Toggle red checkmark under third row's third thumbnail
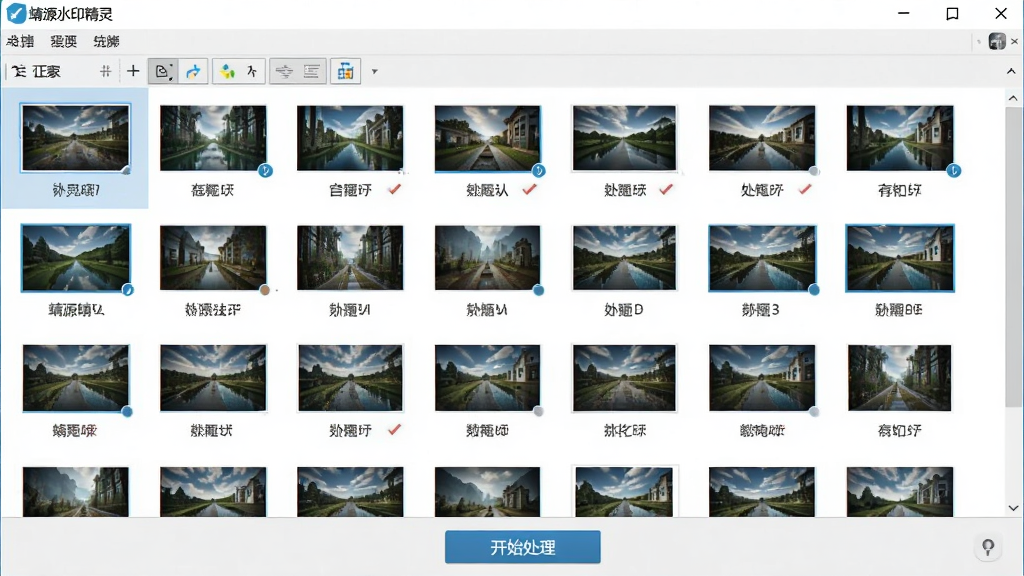Viewport: 1024px width, 576px height. click(394, 430)
